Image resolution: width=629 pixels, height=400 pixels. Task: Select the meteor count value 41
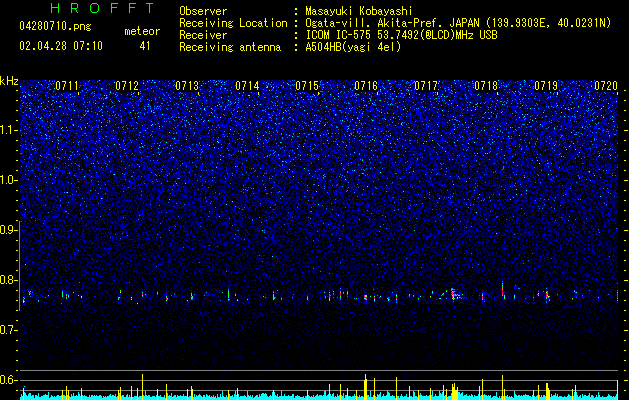[x=145, y=46]
